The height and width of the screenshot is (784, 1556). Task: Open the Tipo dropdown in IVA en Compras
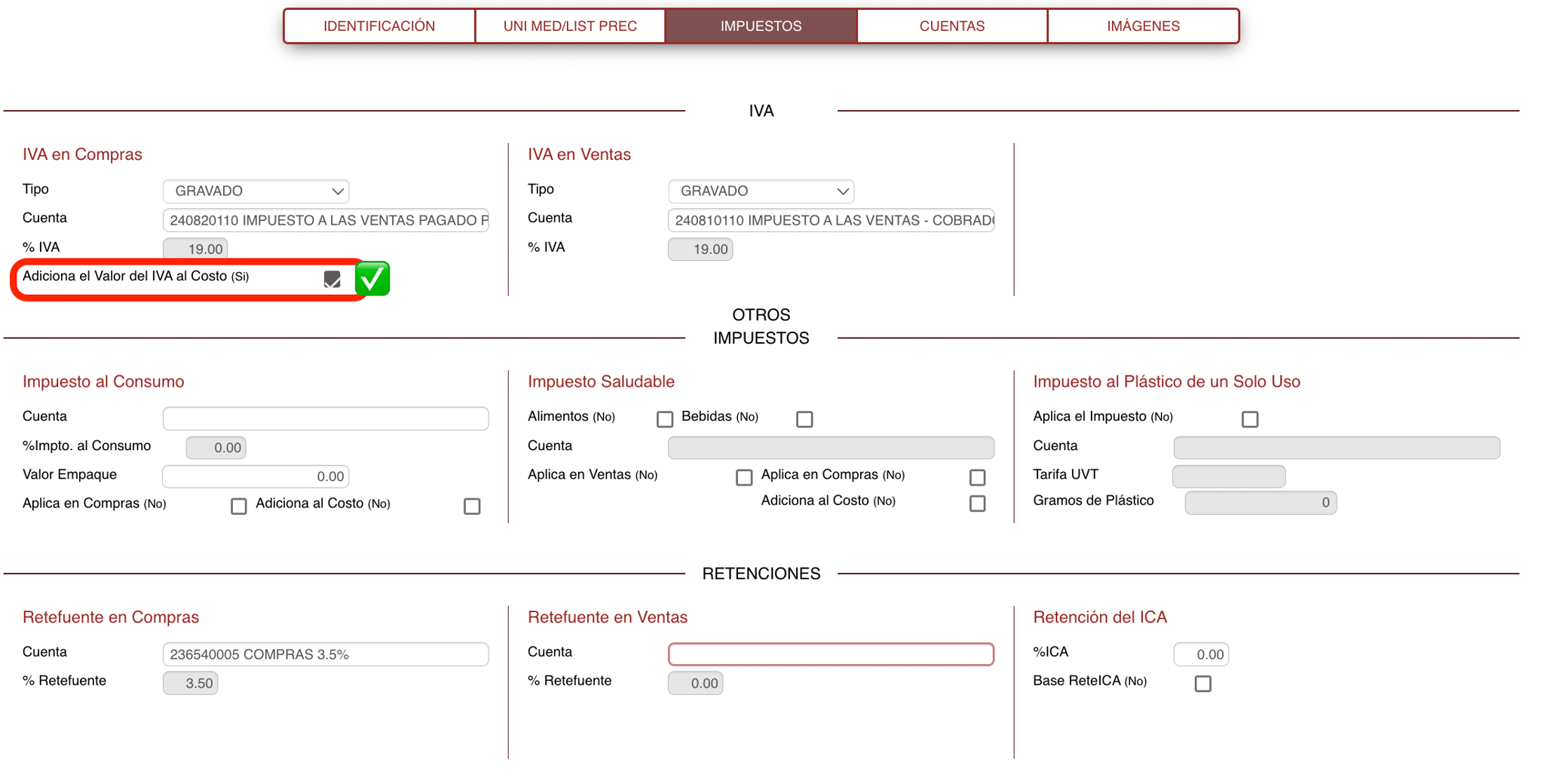256,191
